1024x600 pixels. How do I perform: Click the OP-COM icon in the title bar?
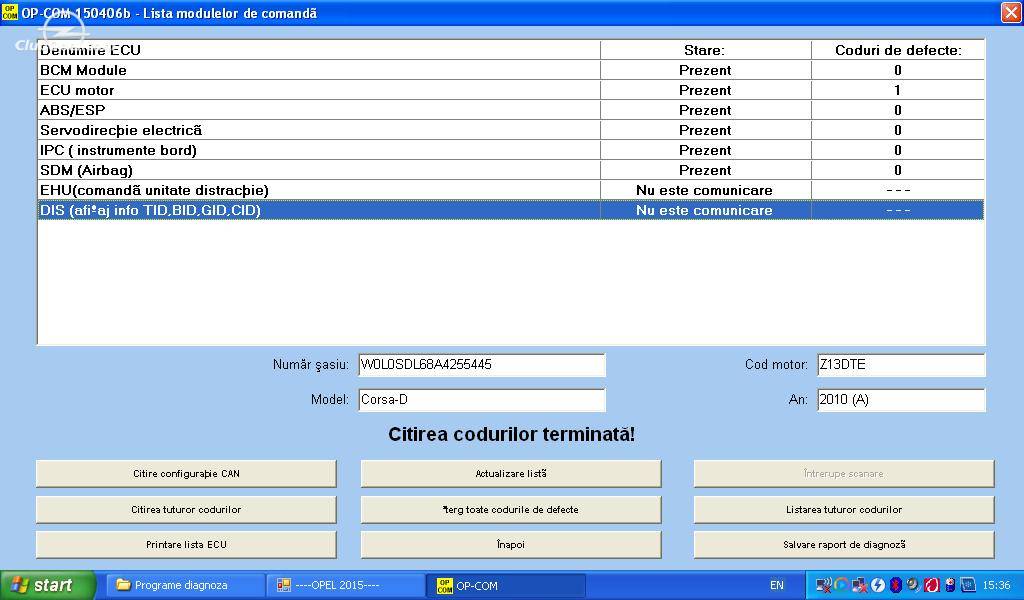pos(10,12)
